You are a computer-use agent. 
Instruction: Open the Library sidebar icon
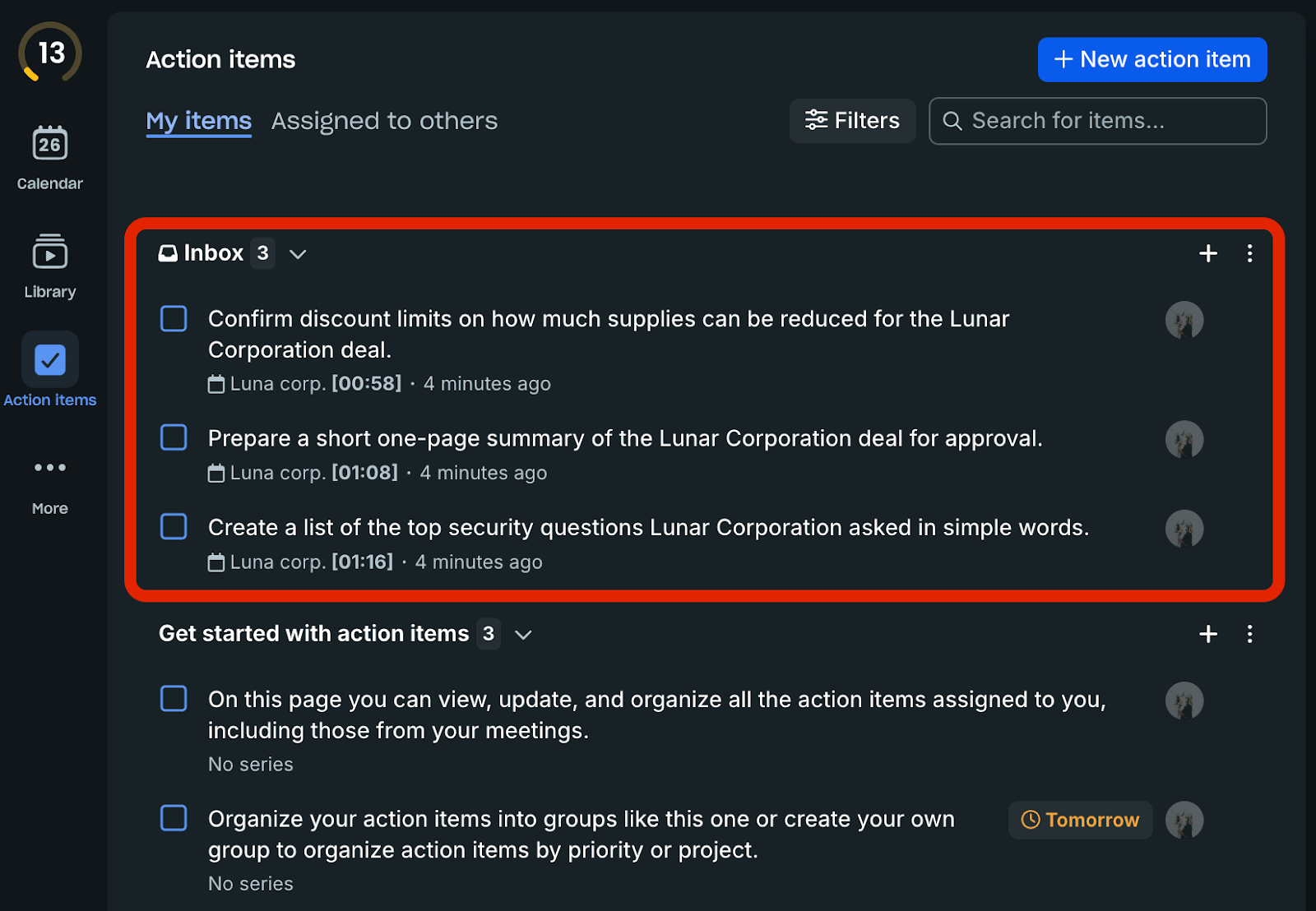(50, 252)
